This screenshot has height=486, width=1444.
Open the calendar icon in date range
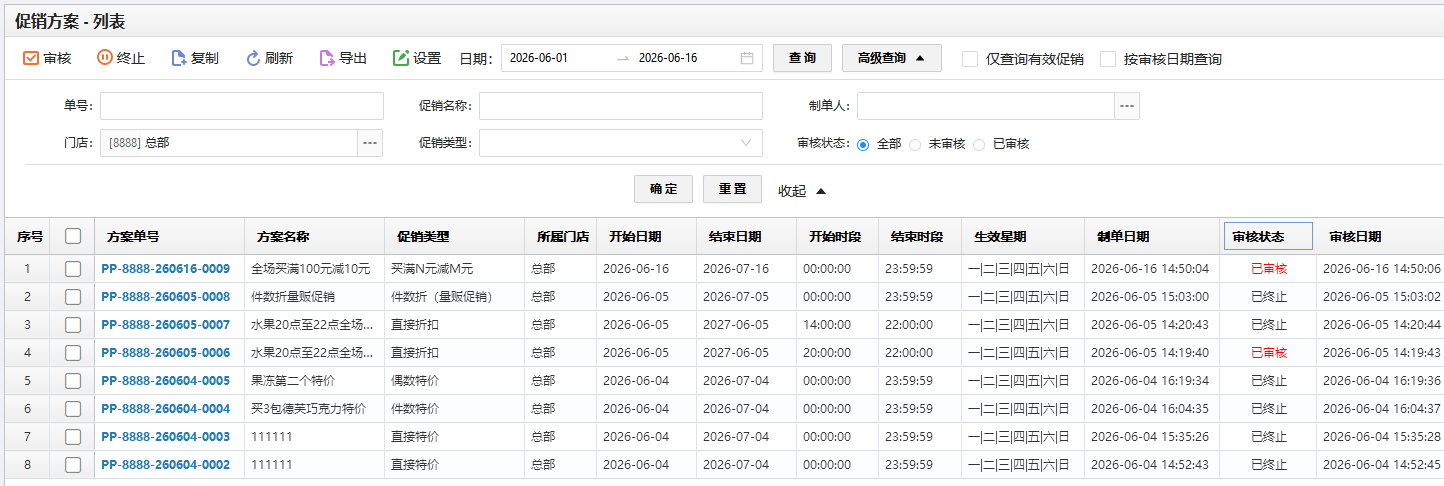(x=747, y=58)
